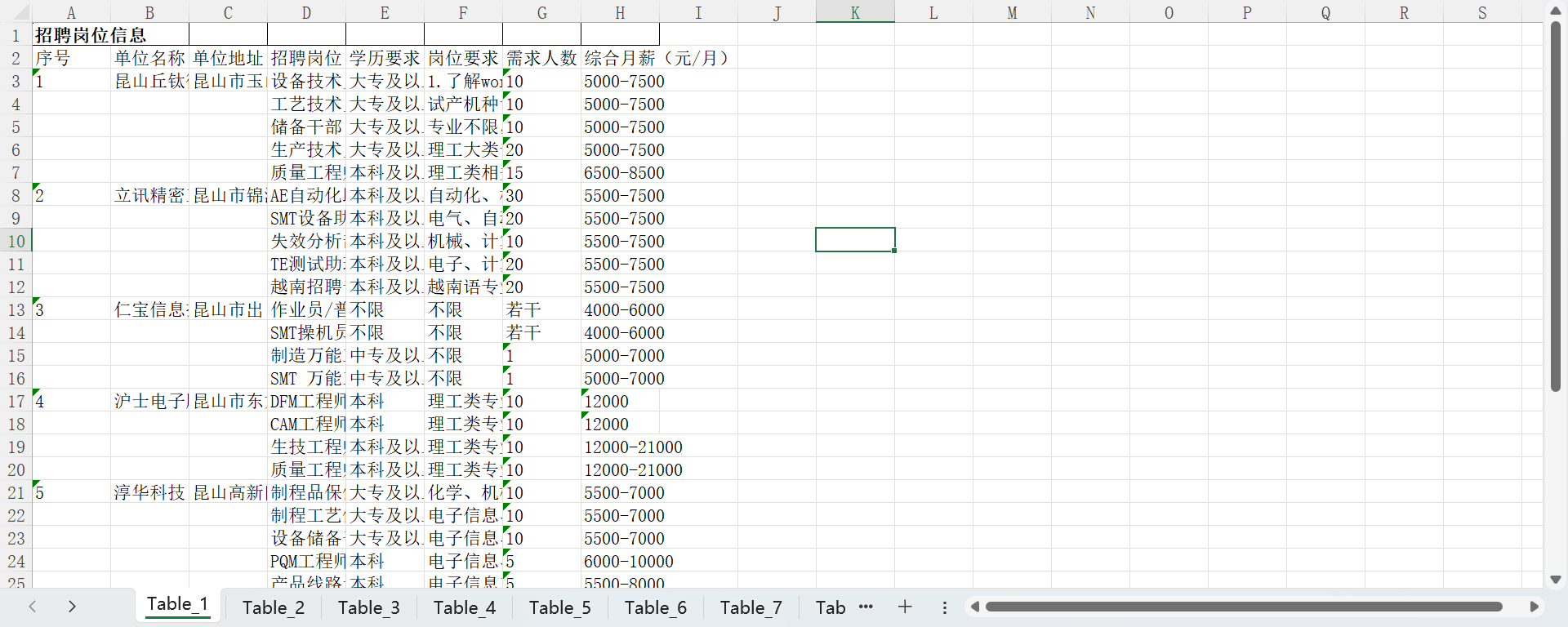This screenshot has width=1568, height=627.
Task: Select column H header
Action: click(620, 12)
